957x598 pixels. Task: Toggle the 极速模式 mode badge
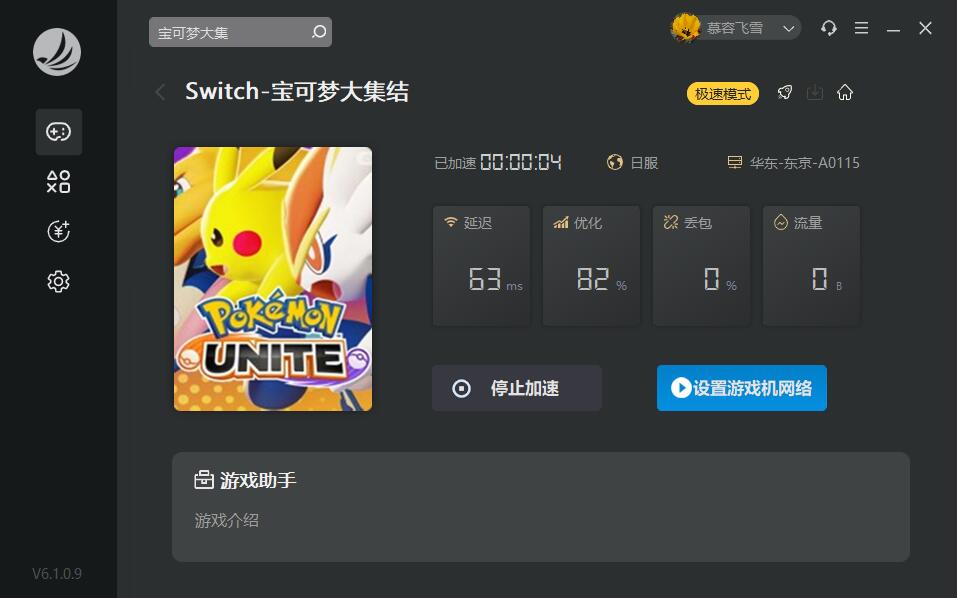[x=723, y=93]
